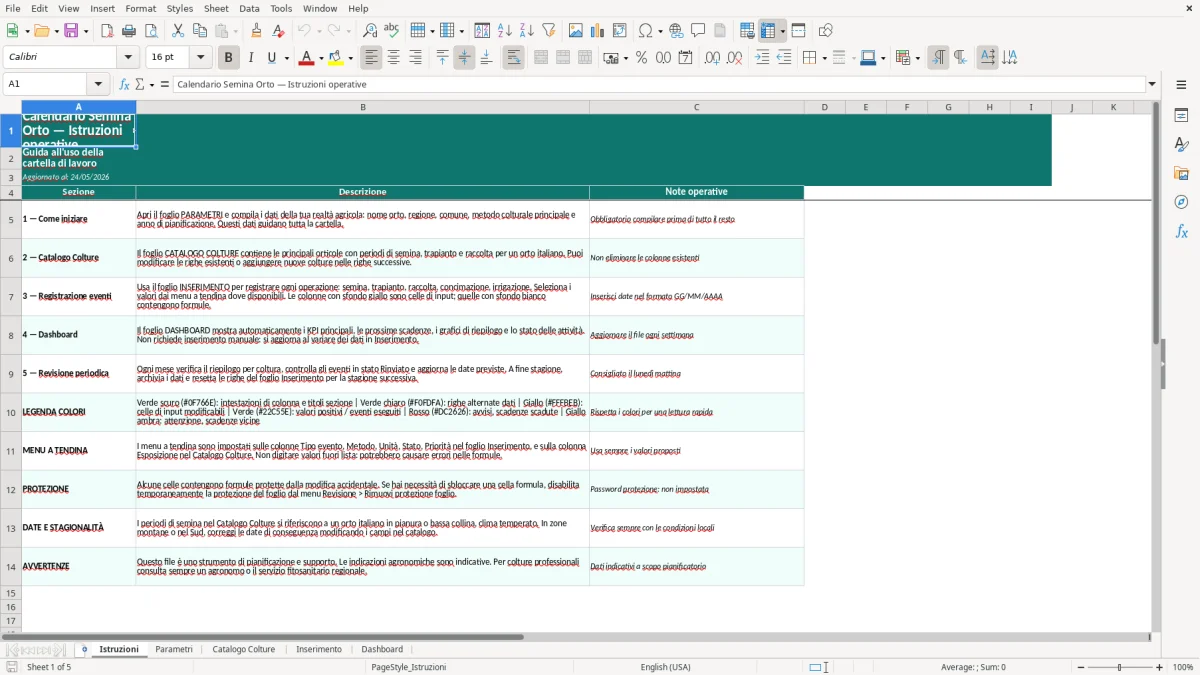Insert Hyperlink icon
This screenshot has height=675, width=1200.
677,31
